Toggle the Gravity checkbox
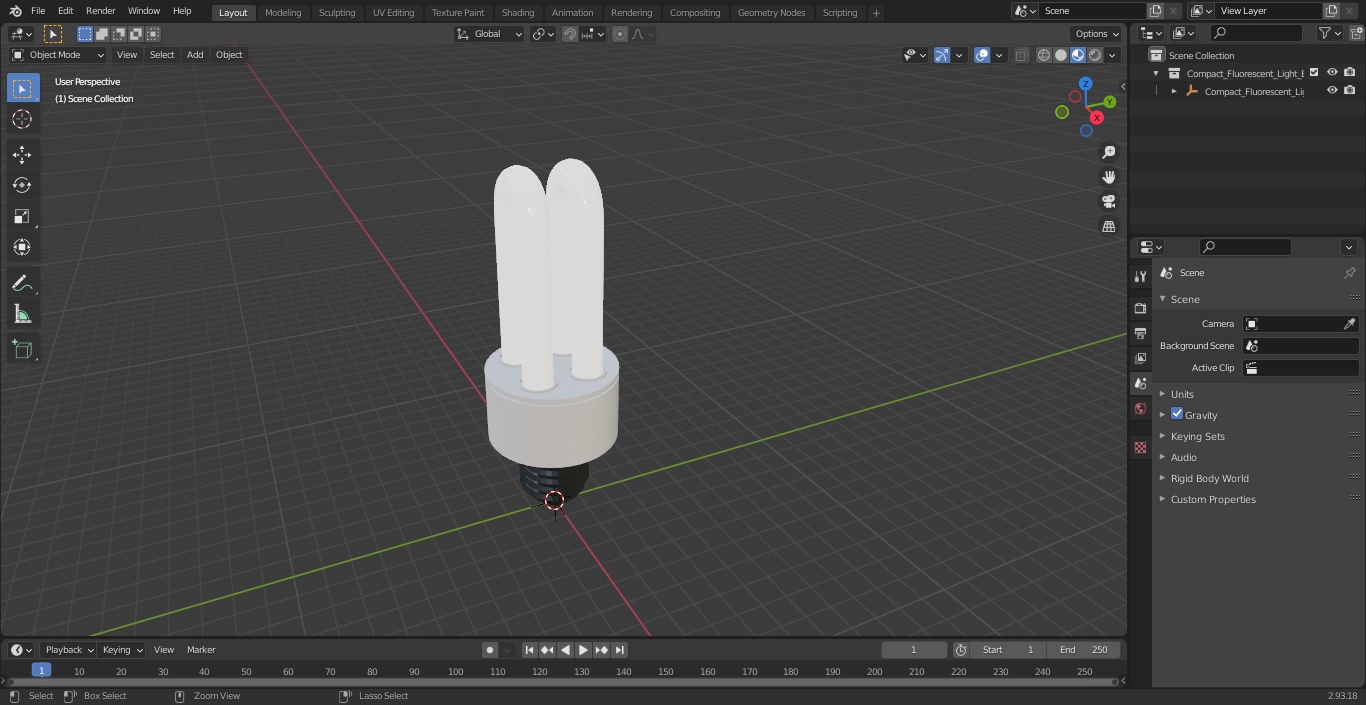The height and width of the screenshot is (705, 1366). 1177,414
